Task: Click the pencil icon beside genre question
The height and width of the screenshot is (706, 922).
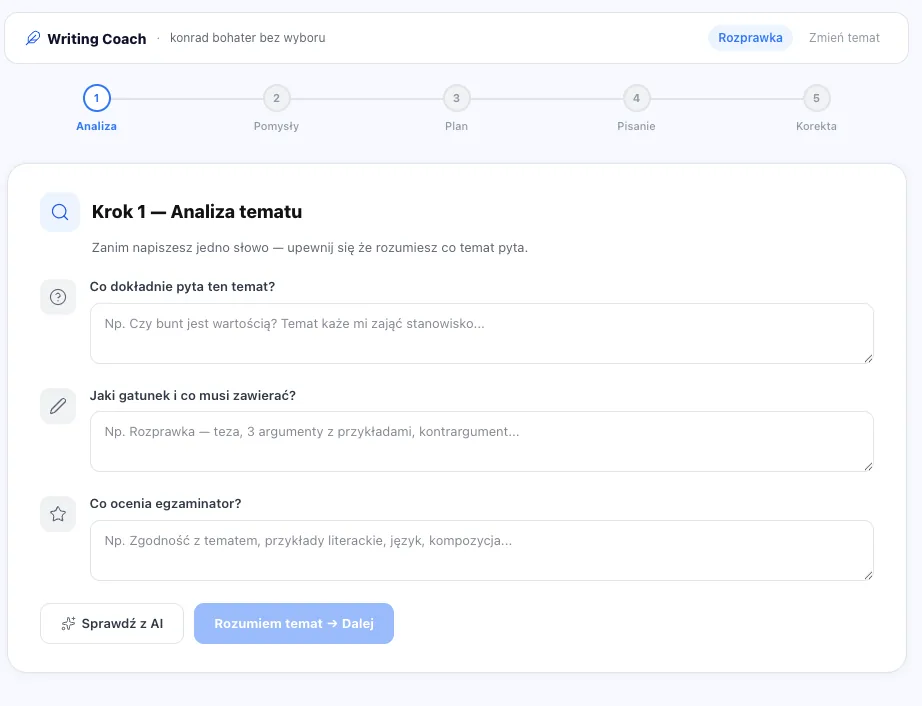Action: tap(58, 406)
